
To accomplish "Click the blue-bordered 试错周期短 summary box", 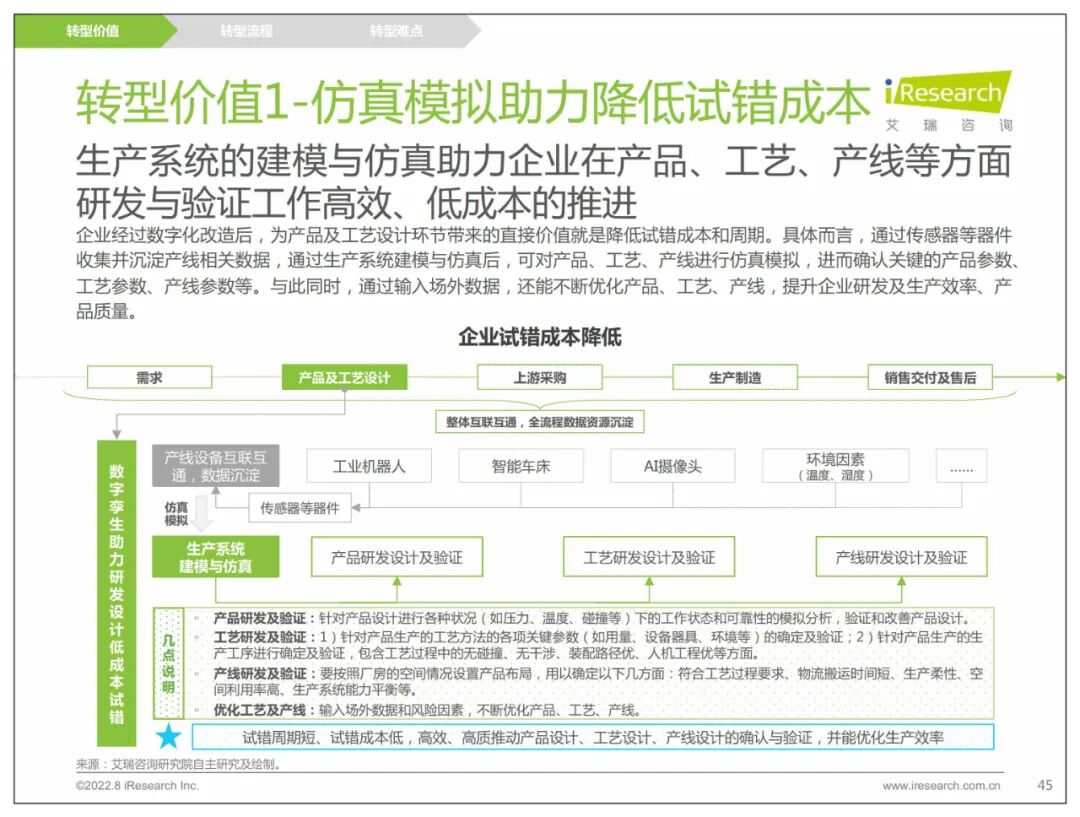I will pos(592,737).
